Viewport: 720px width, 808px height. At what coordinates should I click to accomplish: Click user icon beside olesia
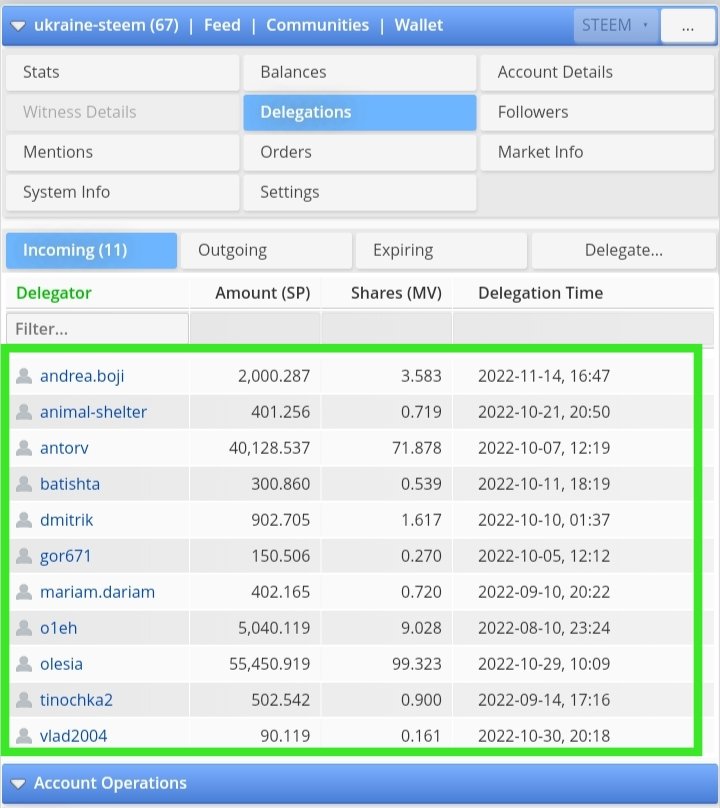[x=24, y=664]
